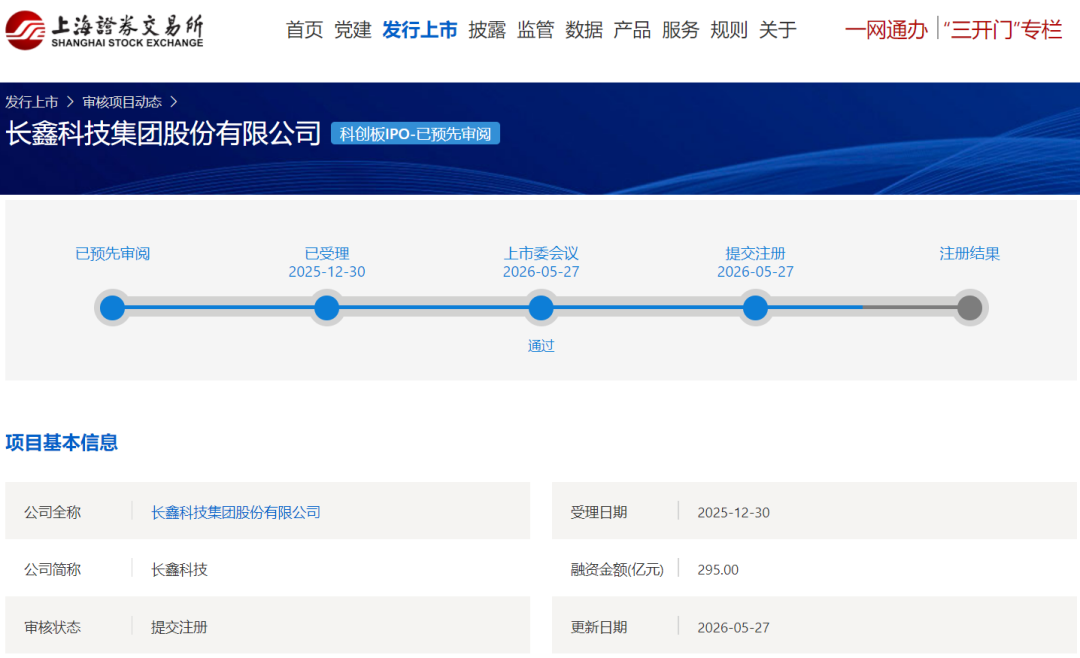The image size is (1080, 658).
Task: Click the 上市委会议 timeline node
Action: pyautogui.click(x=541, y=307)
